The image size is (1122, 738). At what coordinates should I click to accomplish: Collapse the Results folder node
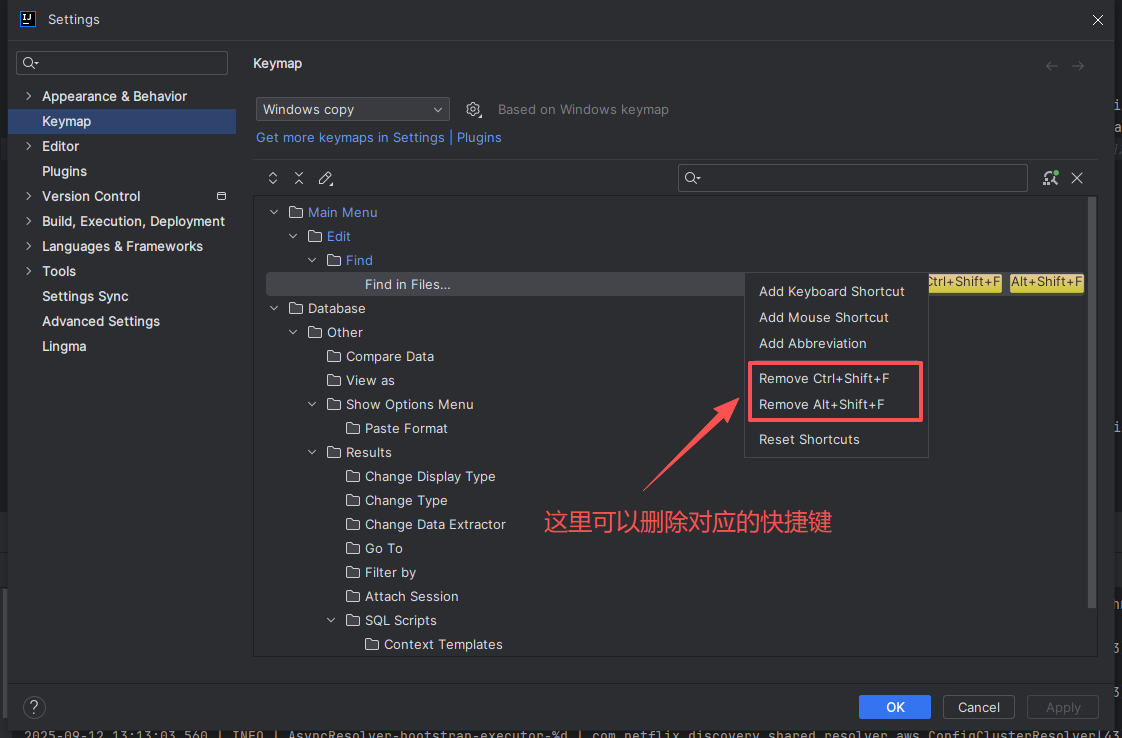tap(312, 452)
